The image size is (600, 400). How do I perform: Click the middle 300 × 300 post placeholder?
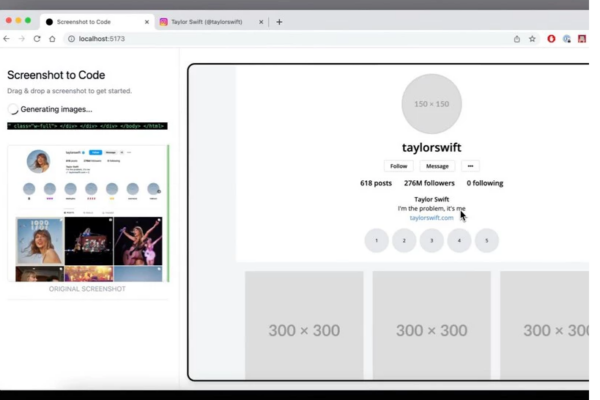(432, 325)
